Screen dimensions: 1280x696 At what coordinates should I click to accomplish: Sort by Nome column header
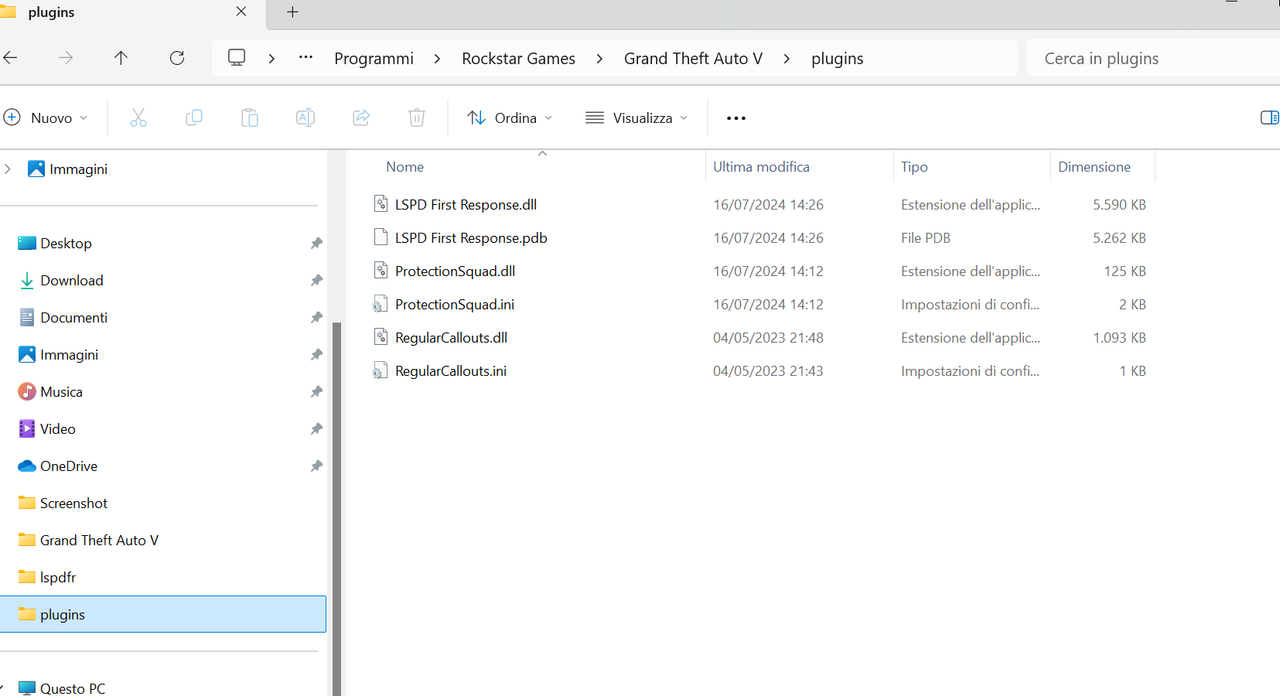[405, 167]
